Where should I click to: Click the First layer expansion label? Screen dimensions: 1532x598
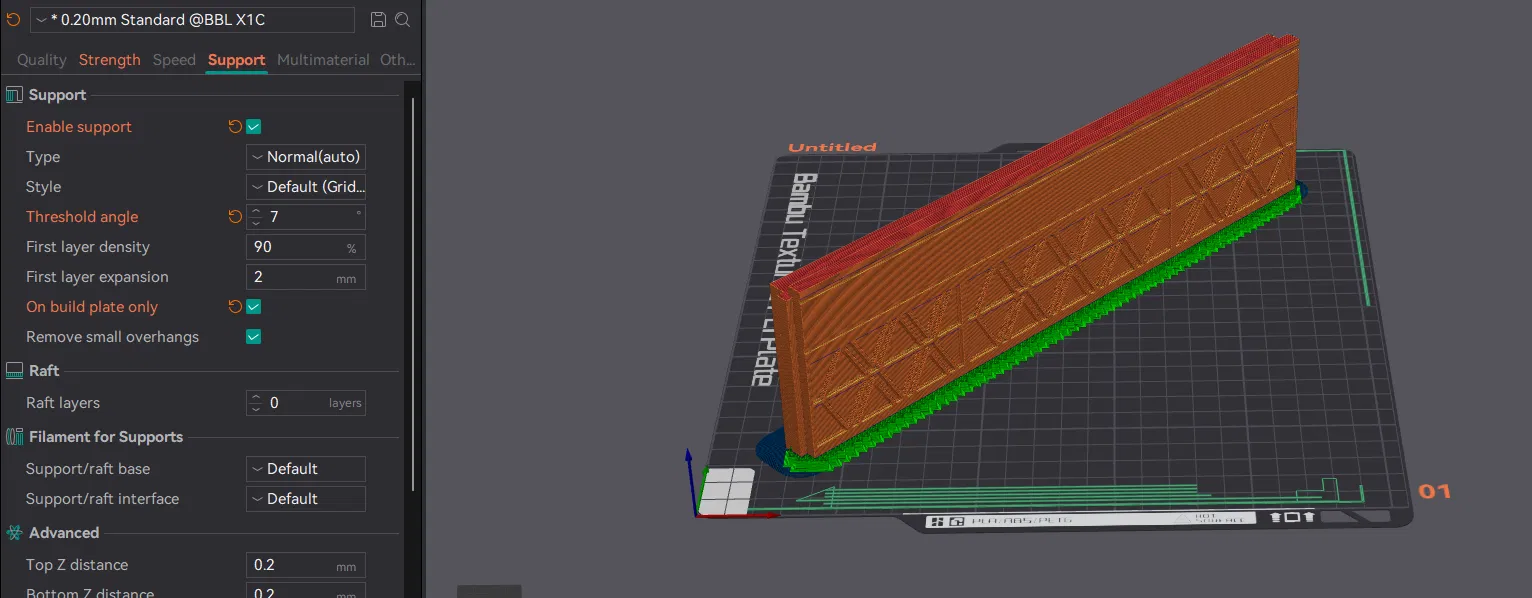coord(97,277)
